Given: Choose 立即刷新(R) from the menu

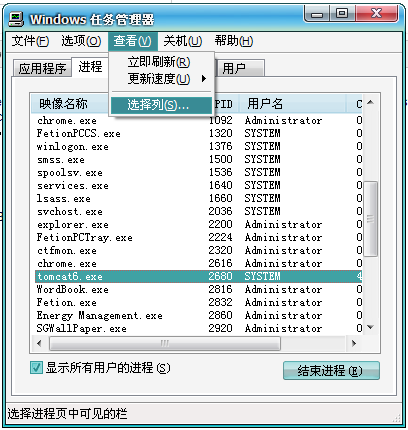Looking at the screenshot, I should pyautogui.click(x=161, y=62).
